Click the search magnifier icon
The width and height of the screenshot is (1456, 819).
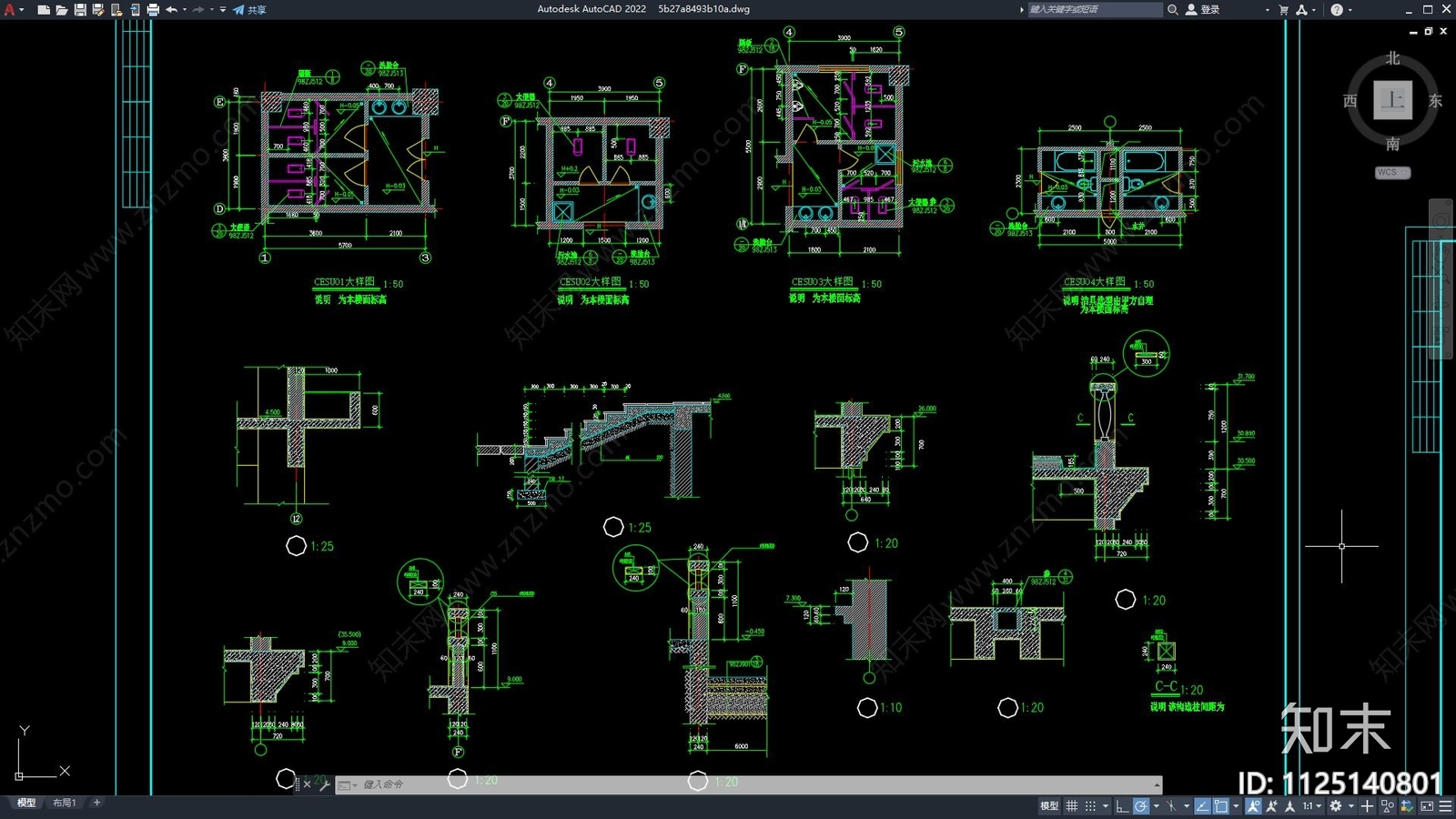[1173, 9]
